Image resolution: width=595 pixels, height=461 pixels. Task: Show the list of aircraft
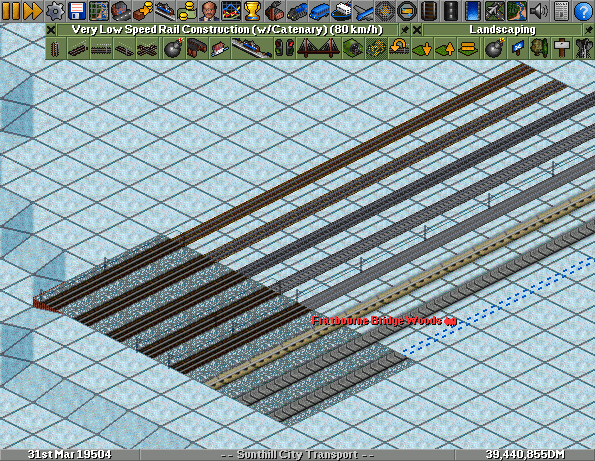(363, 11)
